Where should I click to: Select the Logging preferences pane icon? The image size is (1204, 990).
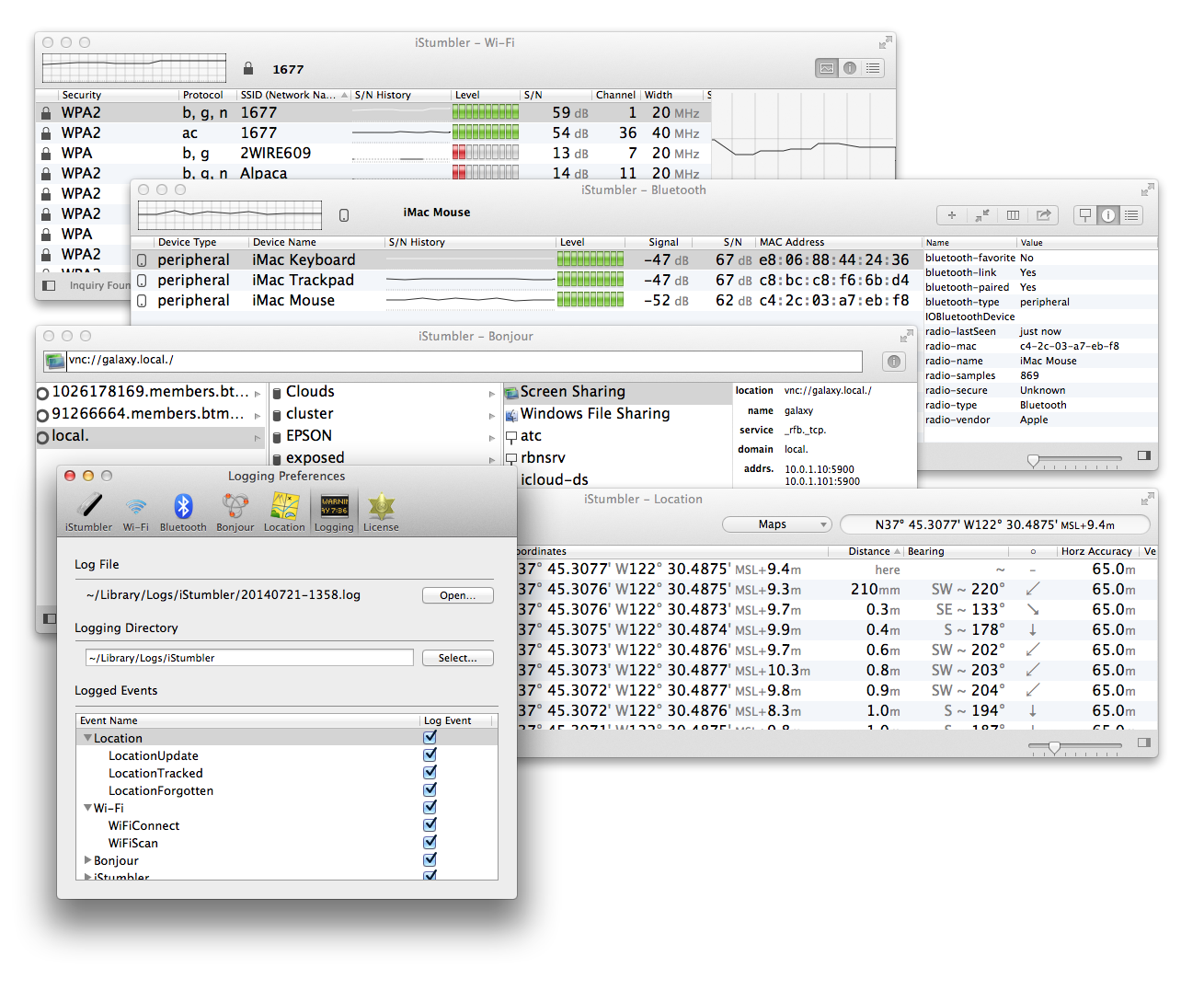point(334,512)
